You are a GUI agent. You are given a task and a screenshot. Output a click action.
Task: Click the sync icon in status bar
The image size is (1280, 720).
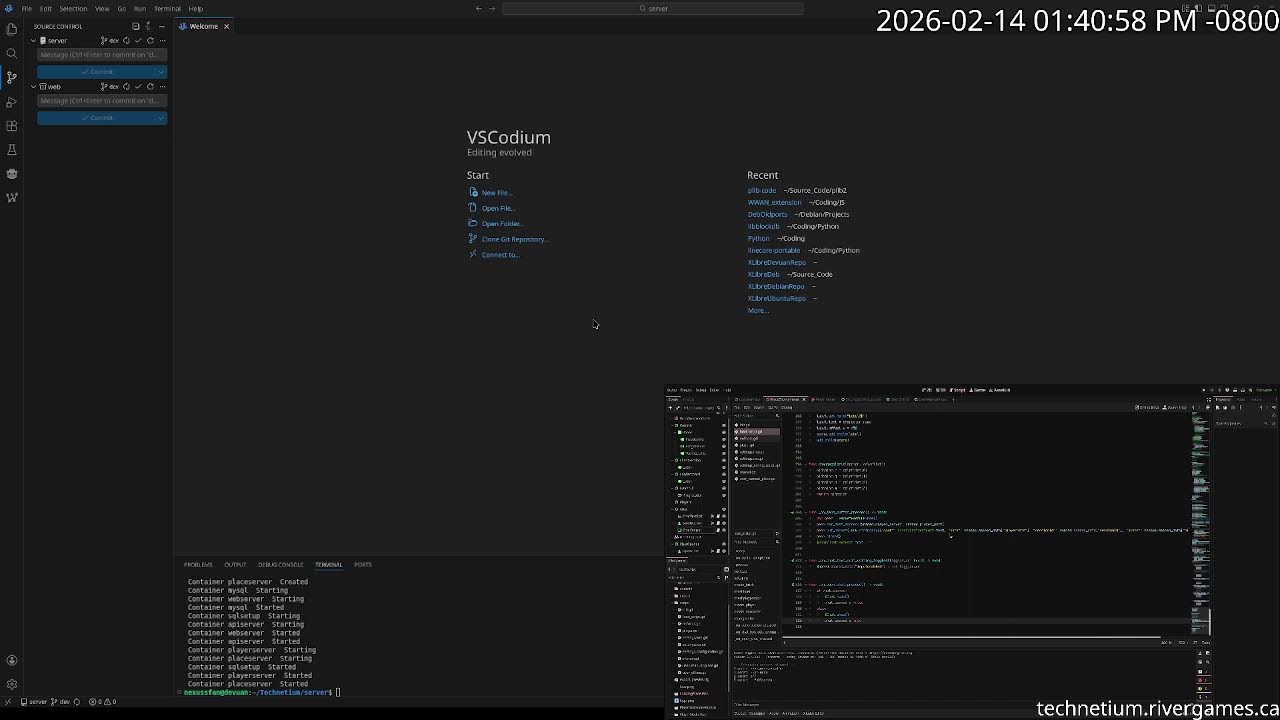(x=76, y=702)
